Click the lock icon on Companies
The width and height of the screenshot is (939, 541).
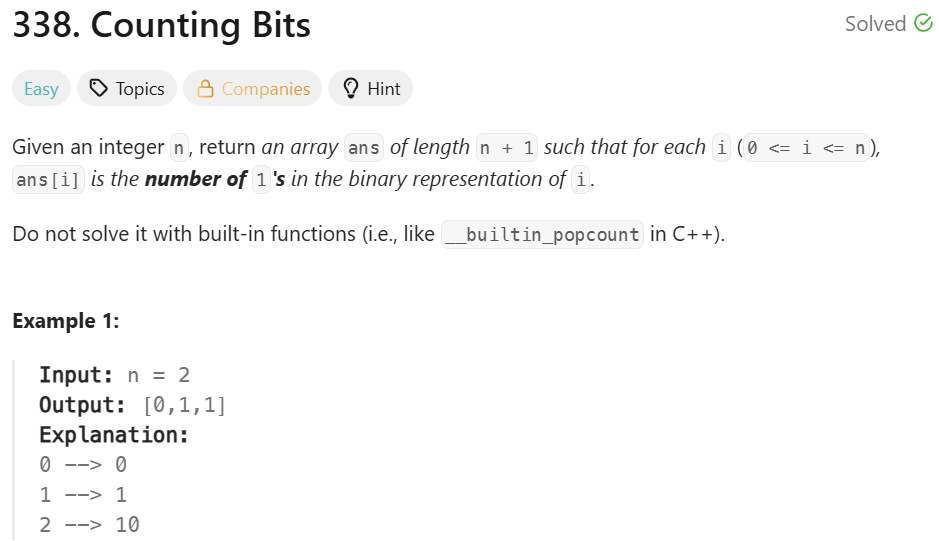(205, 89)
